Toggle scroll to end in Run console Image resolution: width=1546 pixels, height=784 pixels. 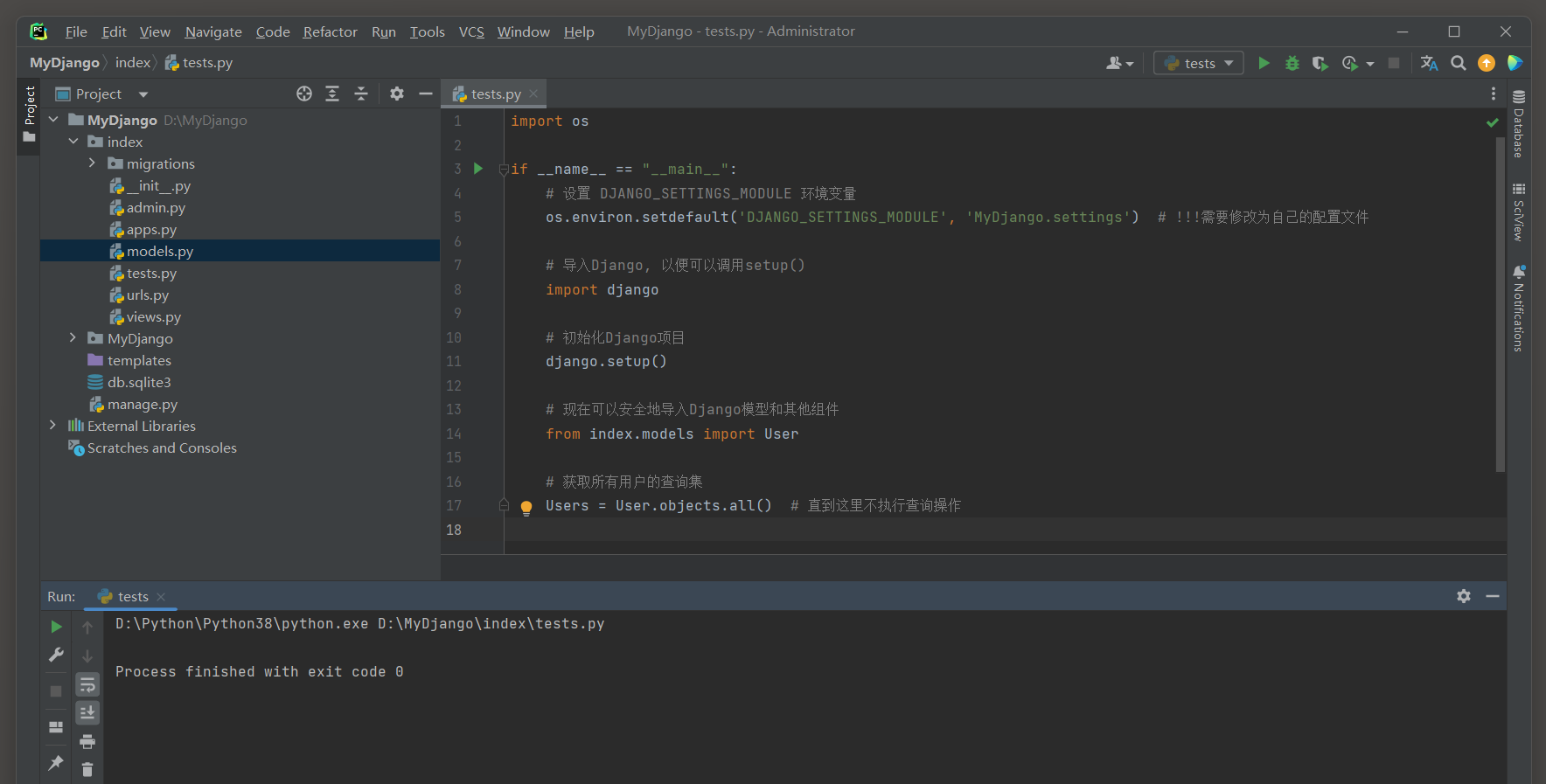(87, 713)
